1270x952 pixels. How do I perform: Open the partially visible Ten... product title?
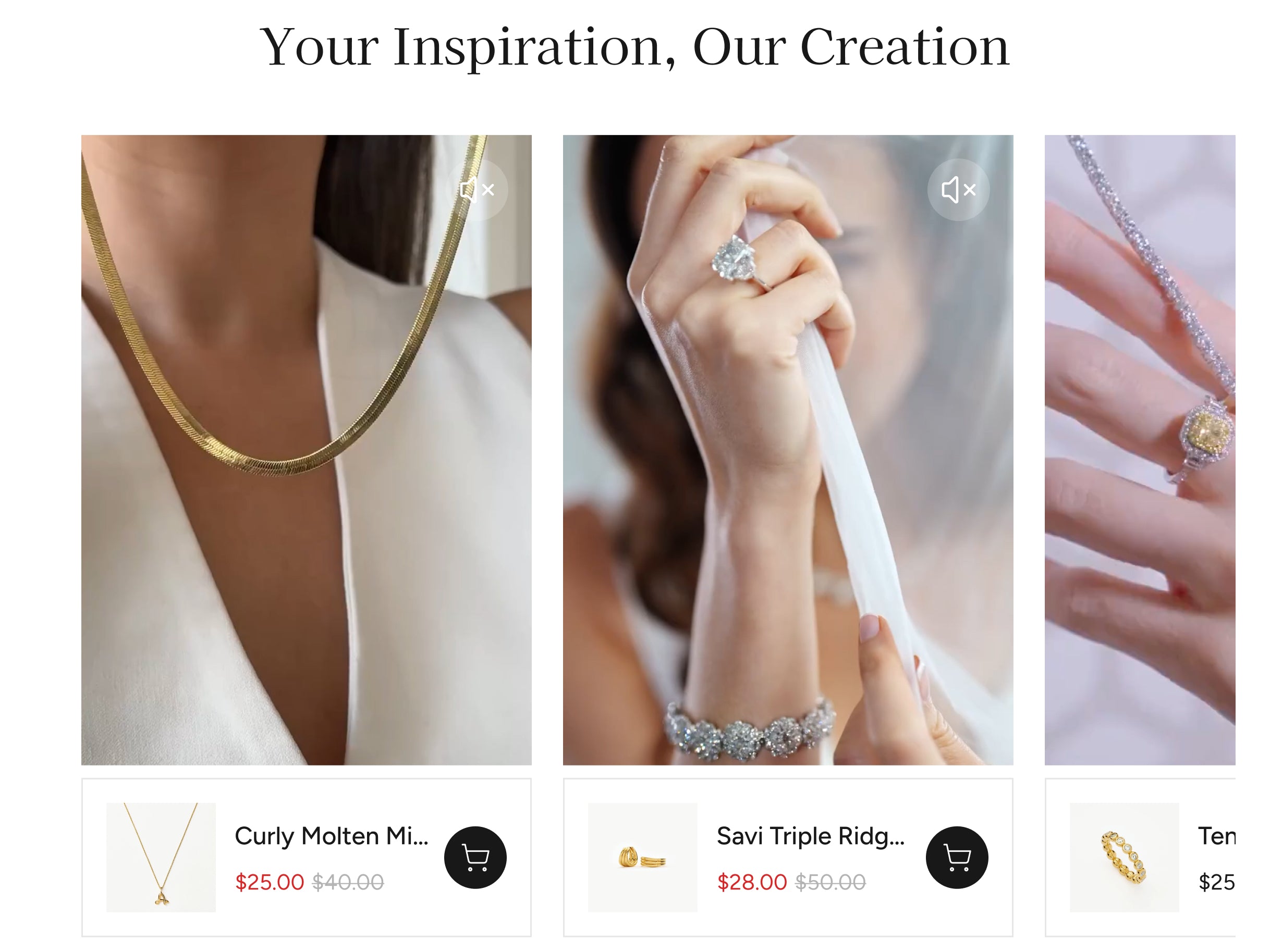pos(1217,836)
